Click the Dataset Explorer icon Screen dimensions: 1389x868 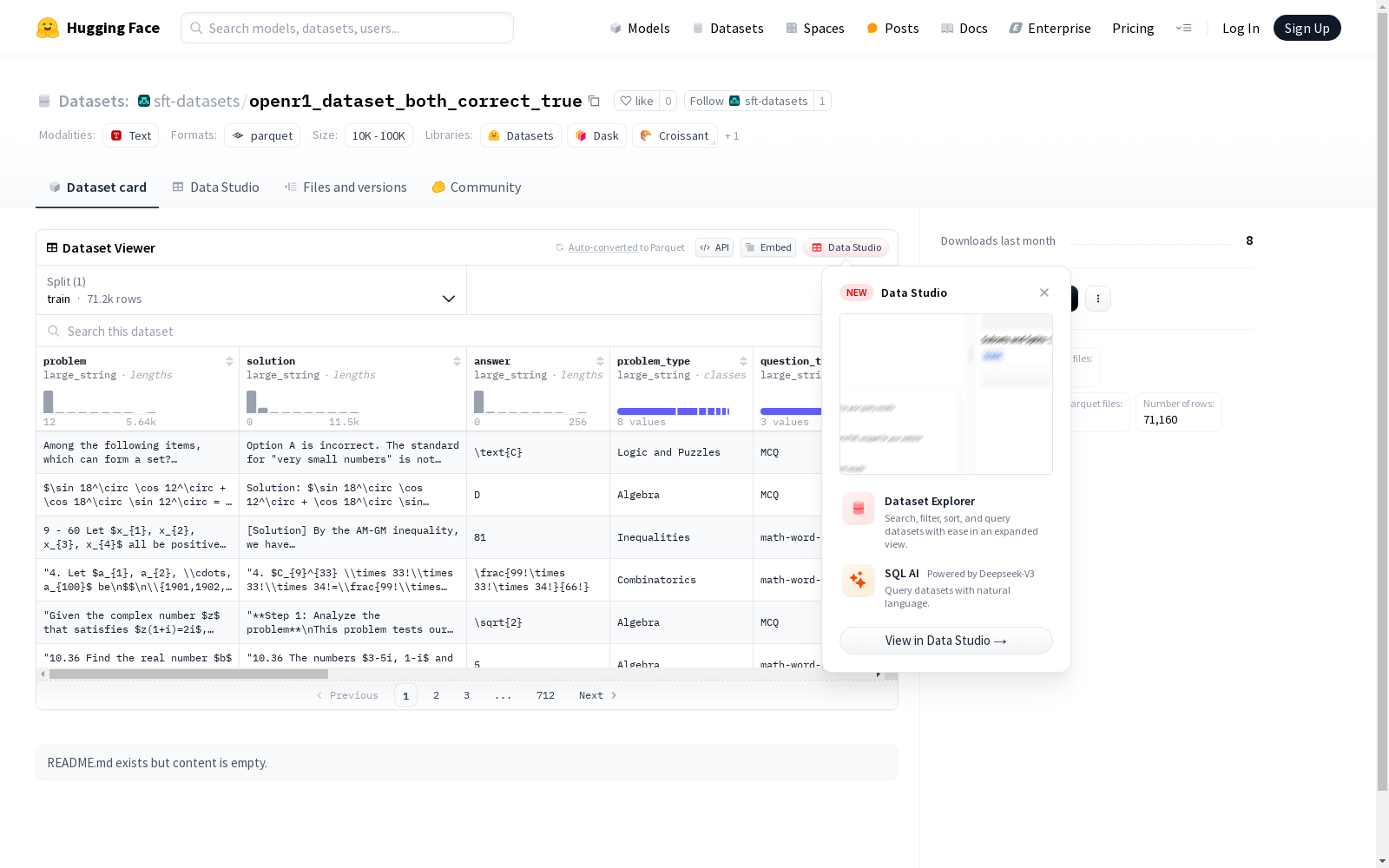coord(859,509)
